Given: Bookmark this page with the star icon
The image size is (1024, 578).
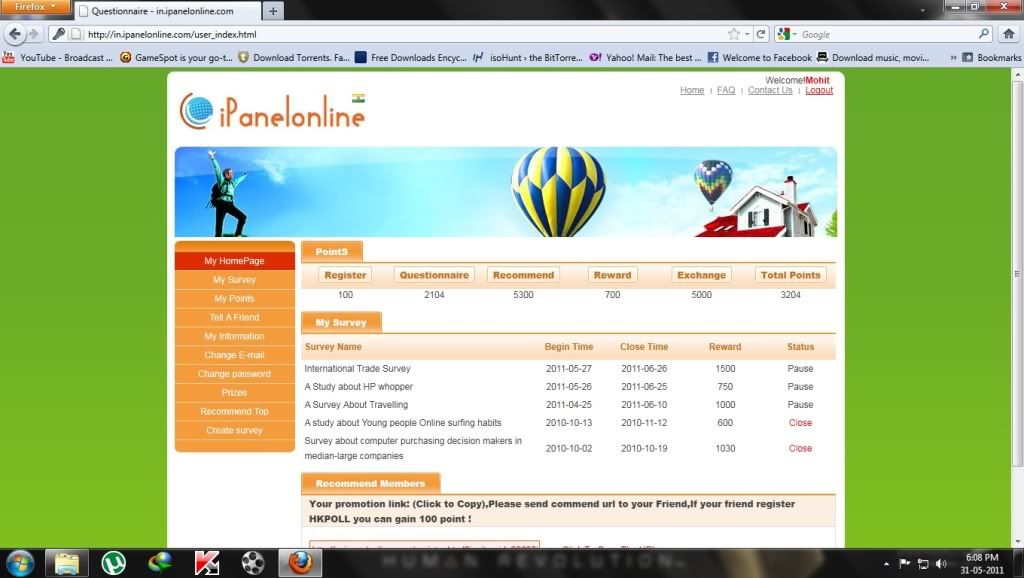Looking at the screenshot, I should pos(734,34).
